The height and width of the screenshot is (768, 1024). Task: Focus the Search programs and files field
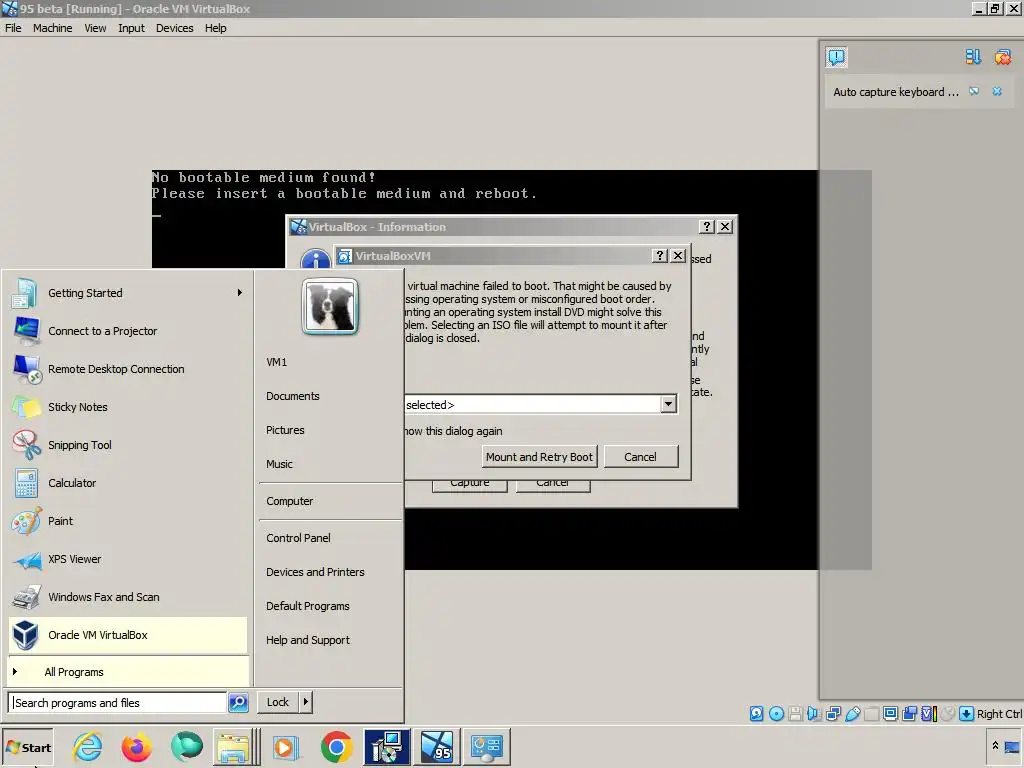pos(118,703)
